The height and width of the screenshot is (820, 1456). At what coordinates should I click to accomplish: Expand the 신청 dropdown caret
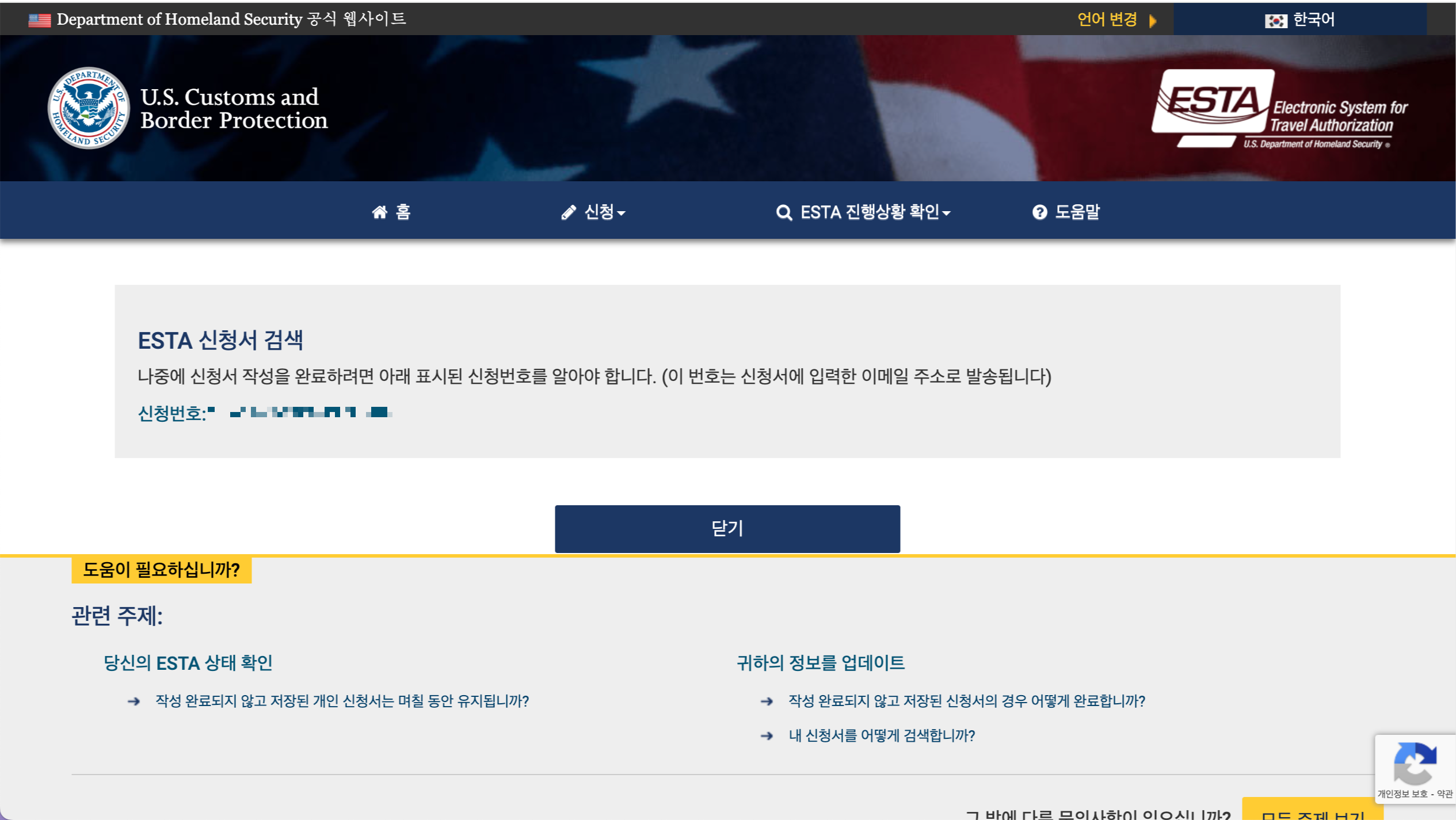coord(621,213)
